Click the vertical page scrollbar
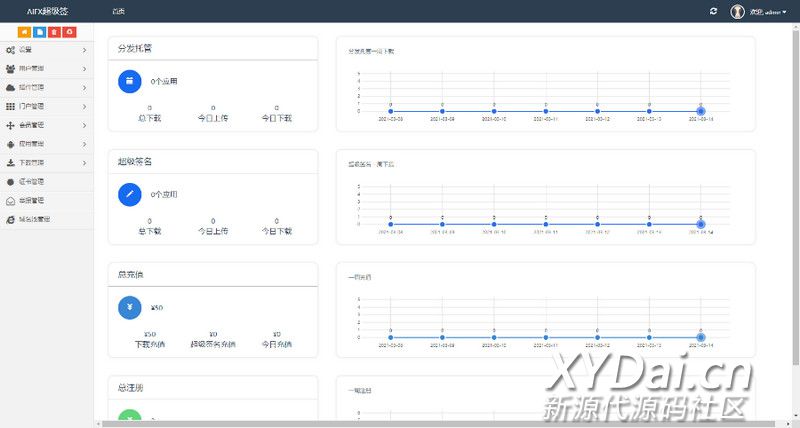The image size is (800, 428). 795,200
